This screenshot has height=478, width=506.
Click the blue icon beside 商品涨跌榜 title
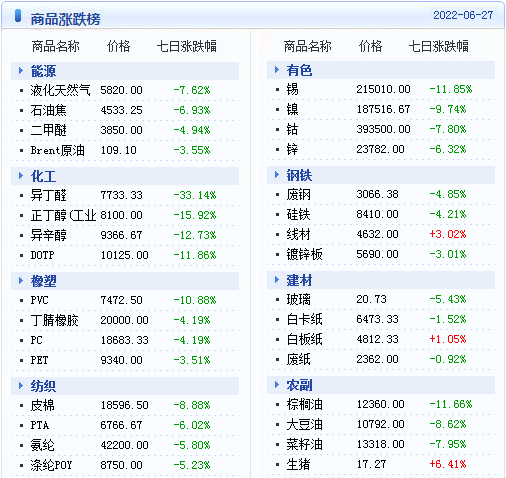(x=18, y=16)
